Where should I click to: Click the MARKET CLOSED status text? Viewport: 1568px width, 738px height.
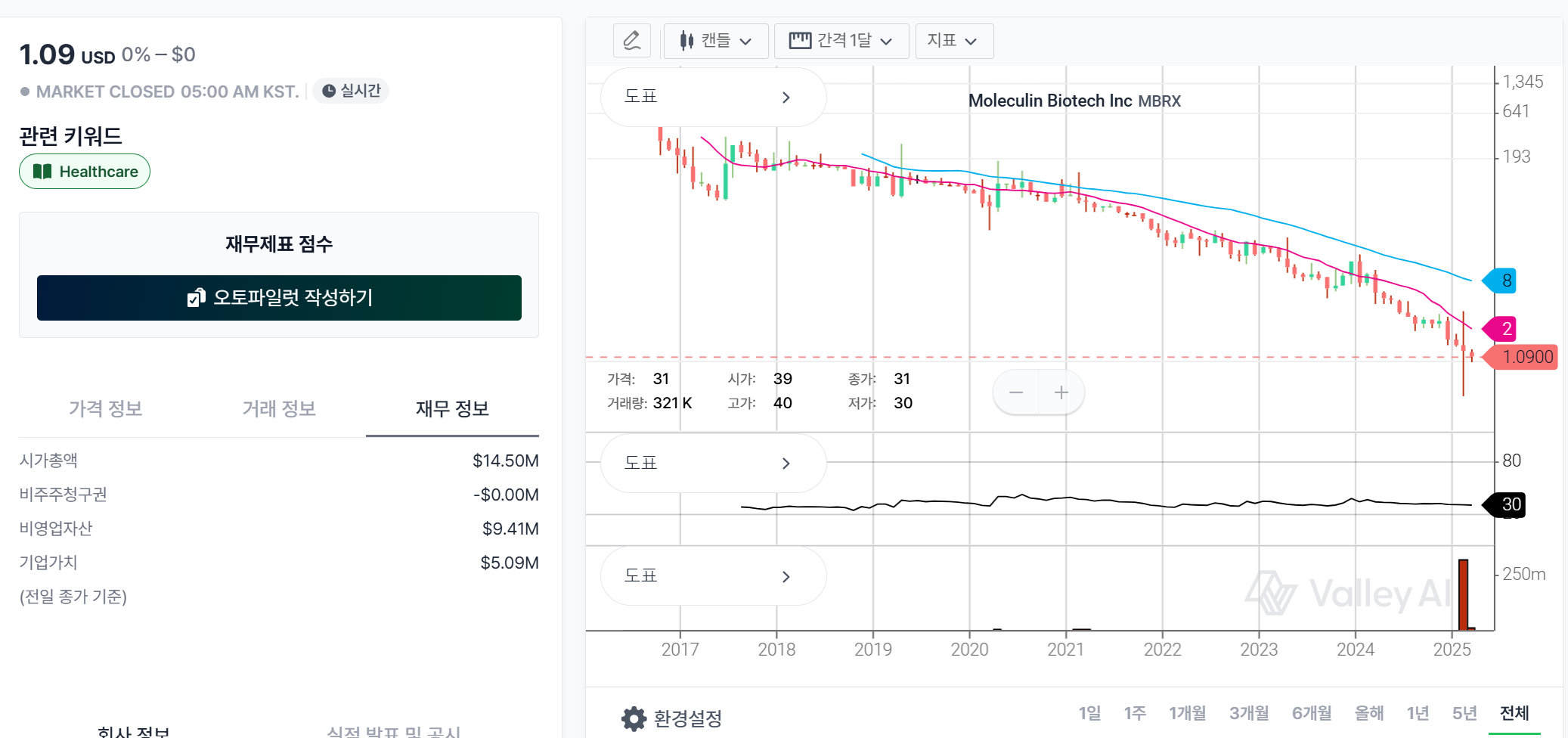(168, 91)
